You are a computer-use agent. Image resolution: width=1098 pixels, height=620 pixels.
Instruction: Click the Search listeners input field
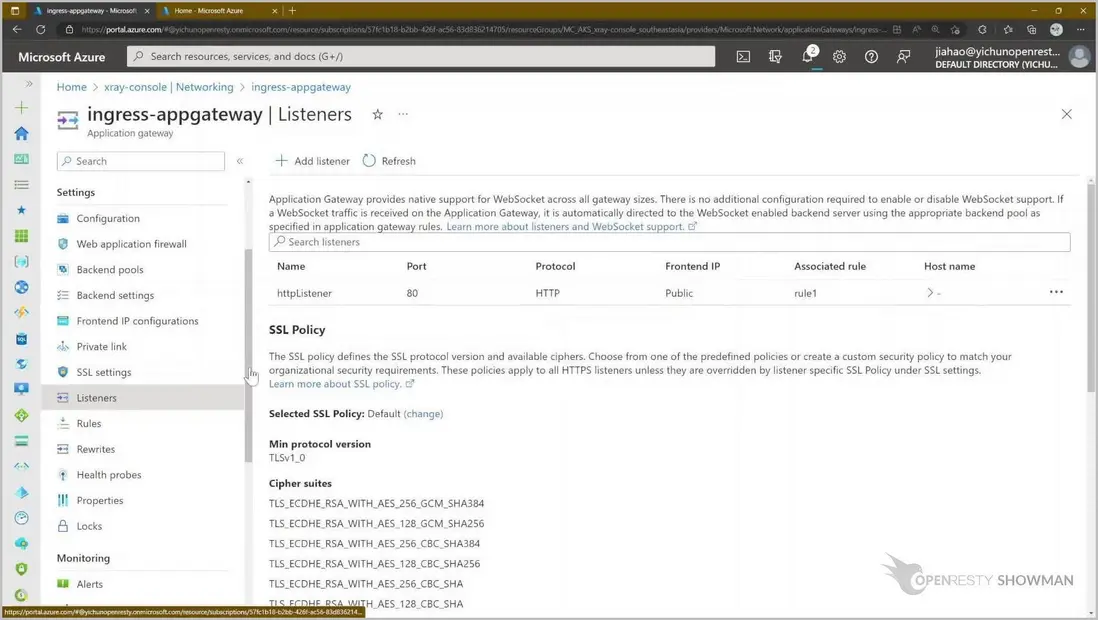tap(670, 242)
